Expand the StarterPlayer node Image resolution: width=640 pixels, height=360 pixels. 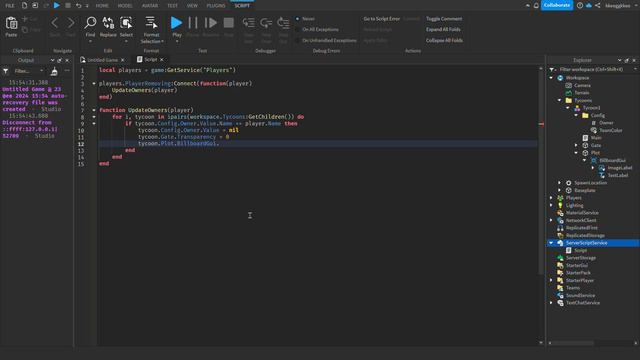point(551,280)
